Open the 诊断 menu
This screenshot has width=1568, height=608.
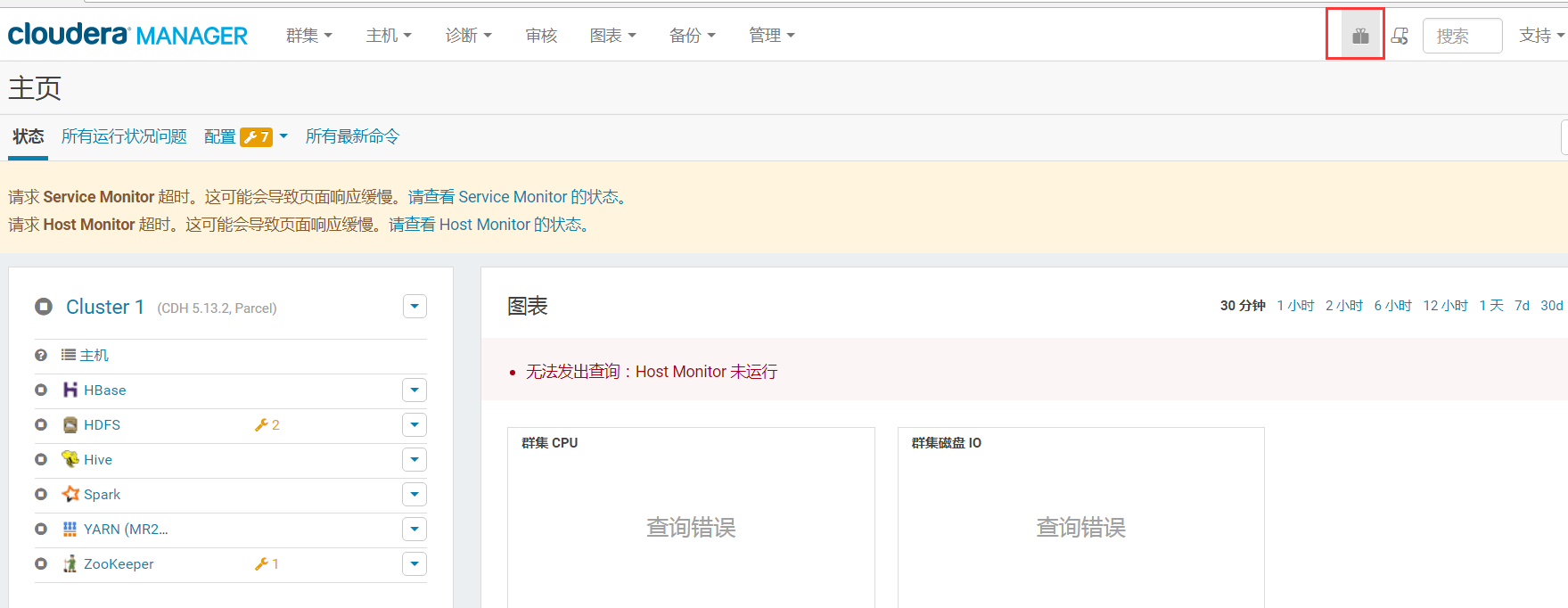468,36
